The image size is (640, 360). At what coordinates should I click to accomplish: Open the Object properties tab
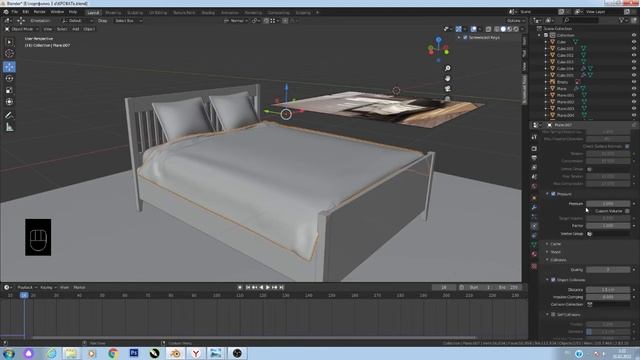click(534, 198)
